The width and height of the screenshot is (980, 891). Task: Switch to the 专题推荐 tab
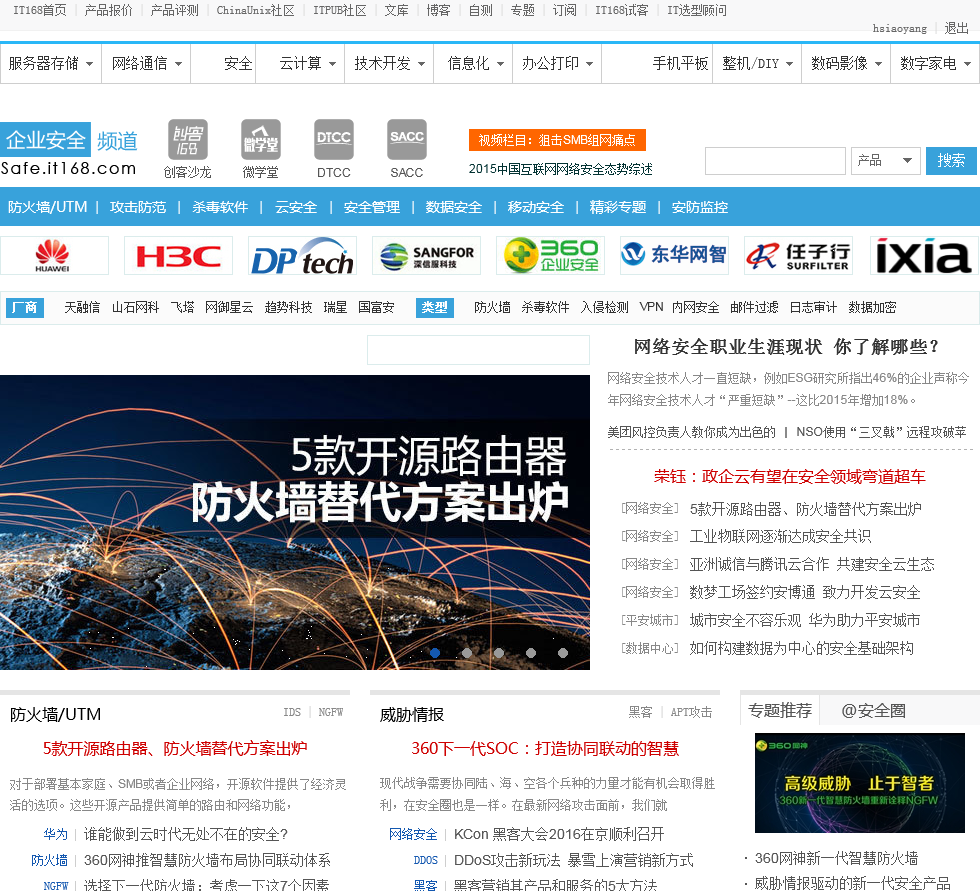(780, 710)
